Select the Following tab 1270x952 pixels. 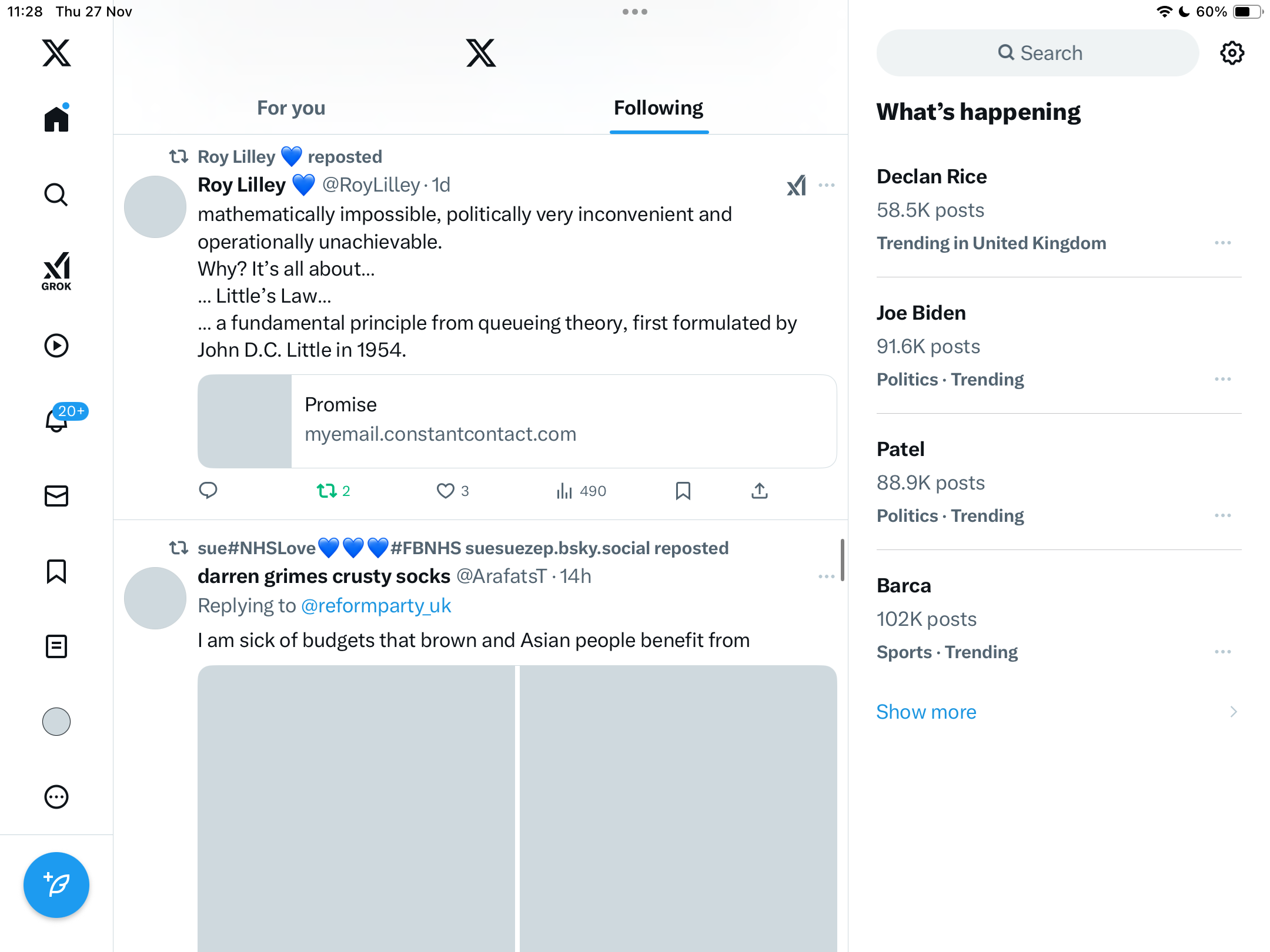pos(659,108)
